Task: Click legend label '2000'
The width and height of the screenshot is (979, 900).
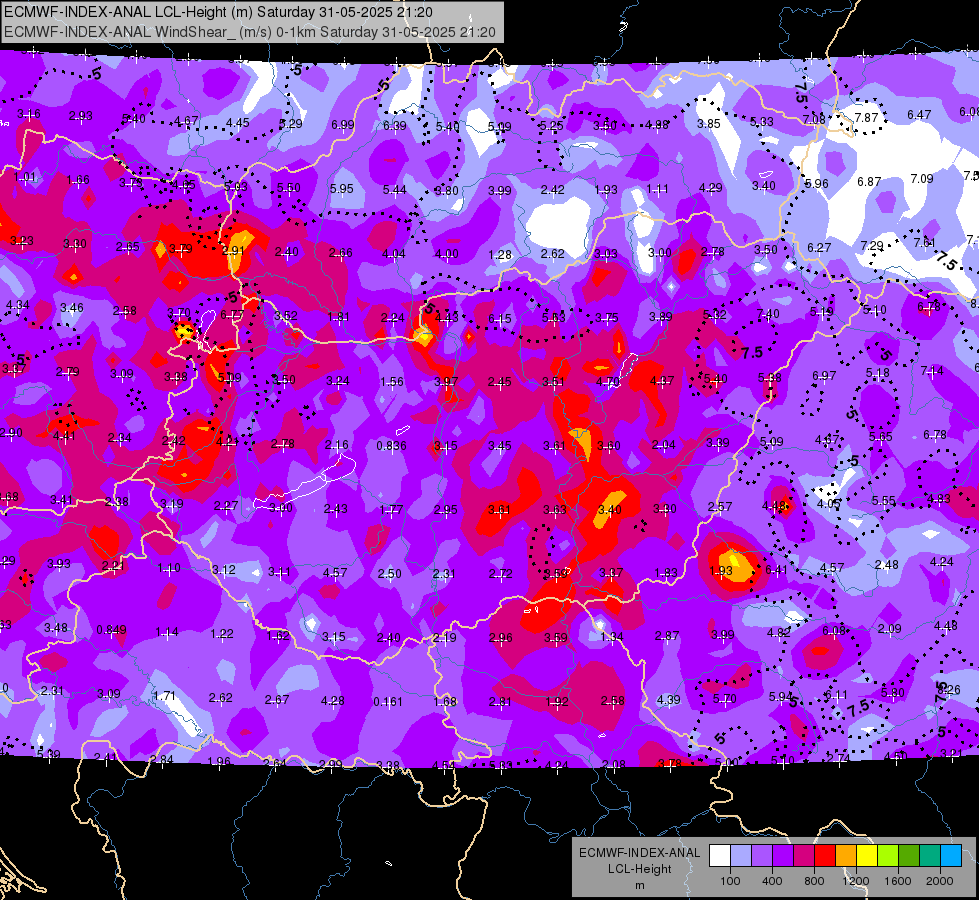Action: pyautogui.click(x=940, y=881)
